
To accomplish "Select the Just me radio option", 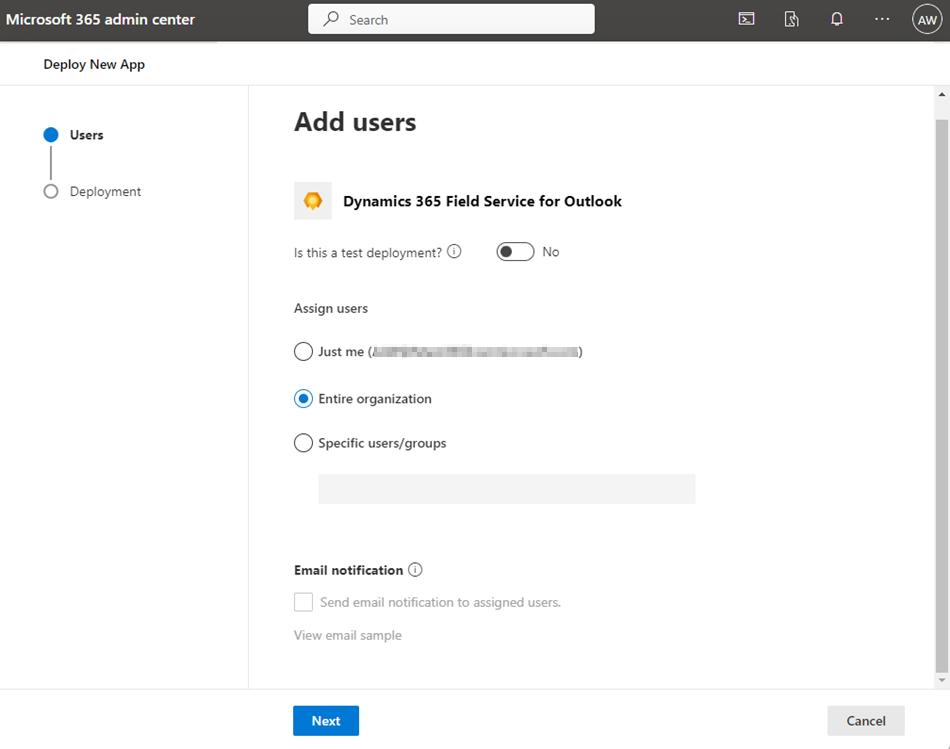I will (x=303, y=352).
